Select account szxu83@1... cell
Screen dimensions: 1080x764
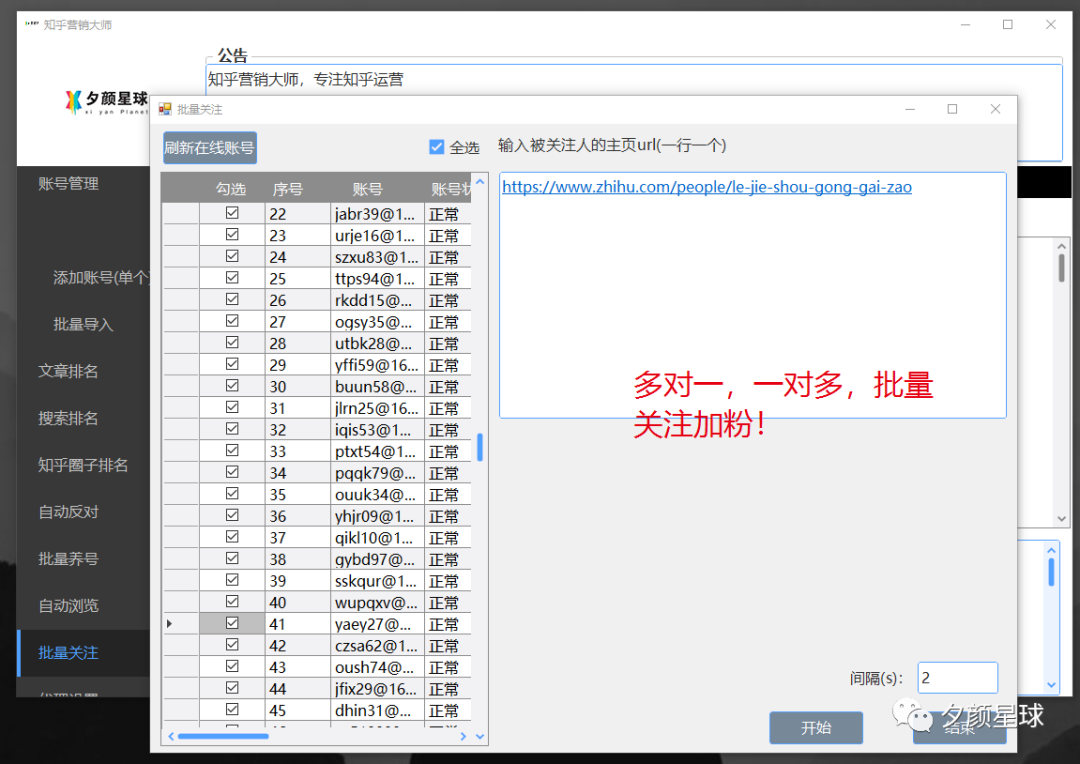(377, 257)
